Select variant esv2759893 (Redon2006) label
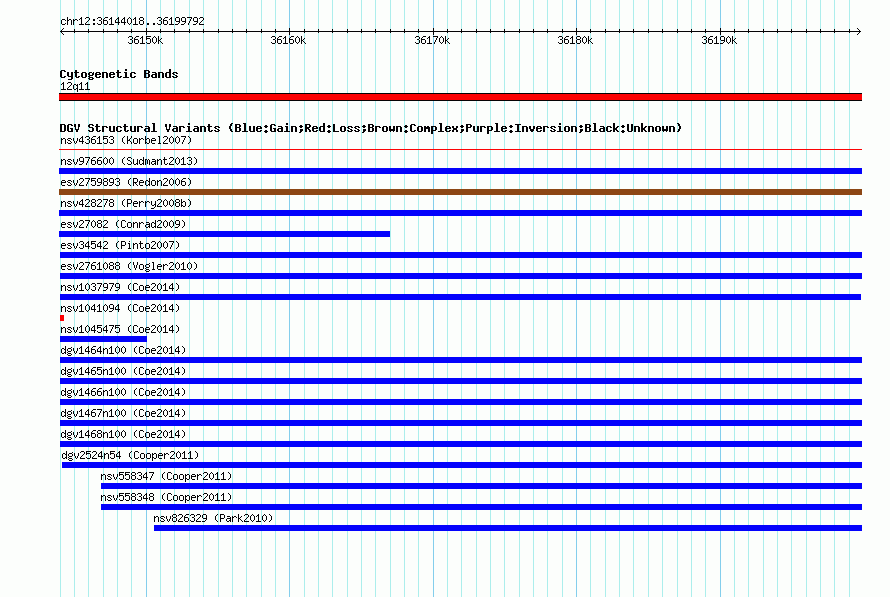The width and height of the screenshot is (890, 597). tap(126, 182)
